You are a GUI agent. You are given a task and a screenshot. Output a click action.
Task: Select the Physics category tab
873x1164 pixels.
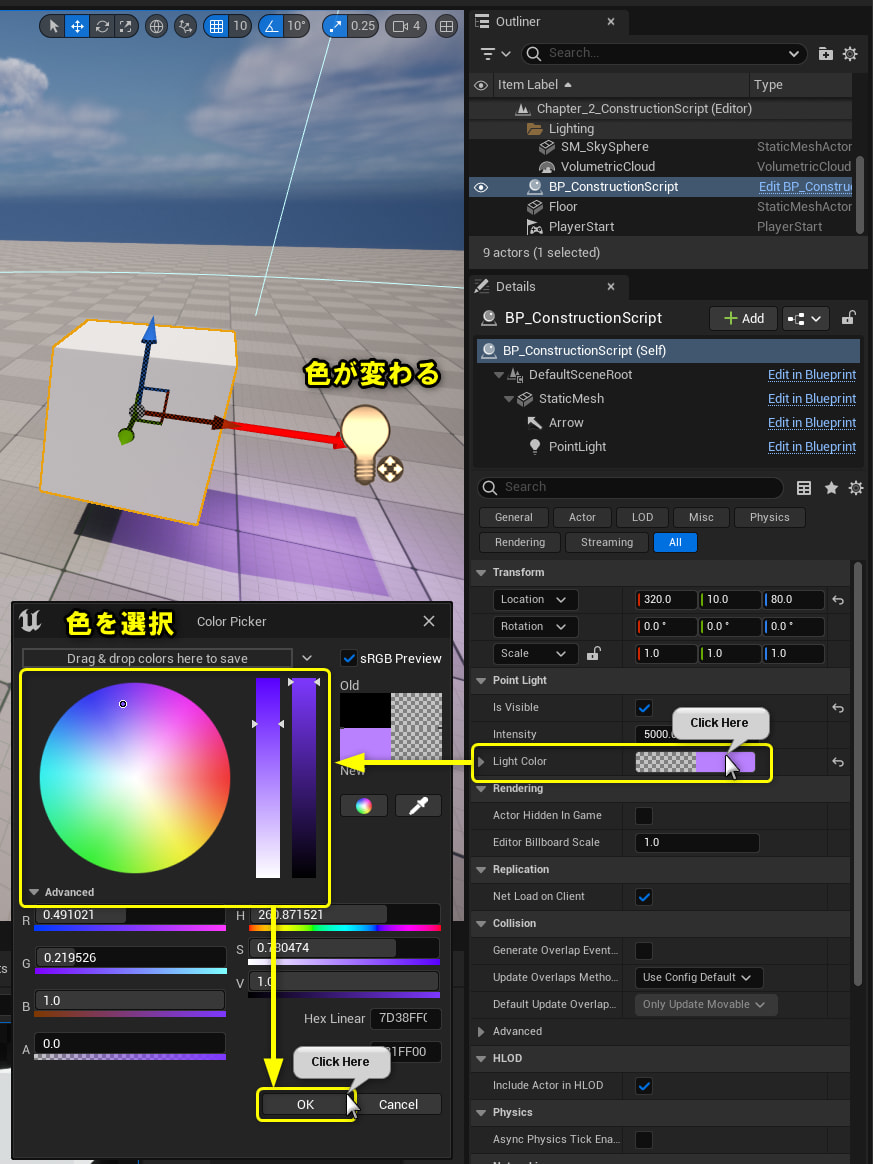coord(769,517)
